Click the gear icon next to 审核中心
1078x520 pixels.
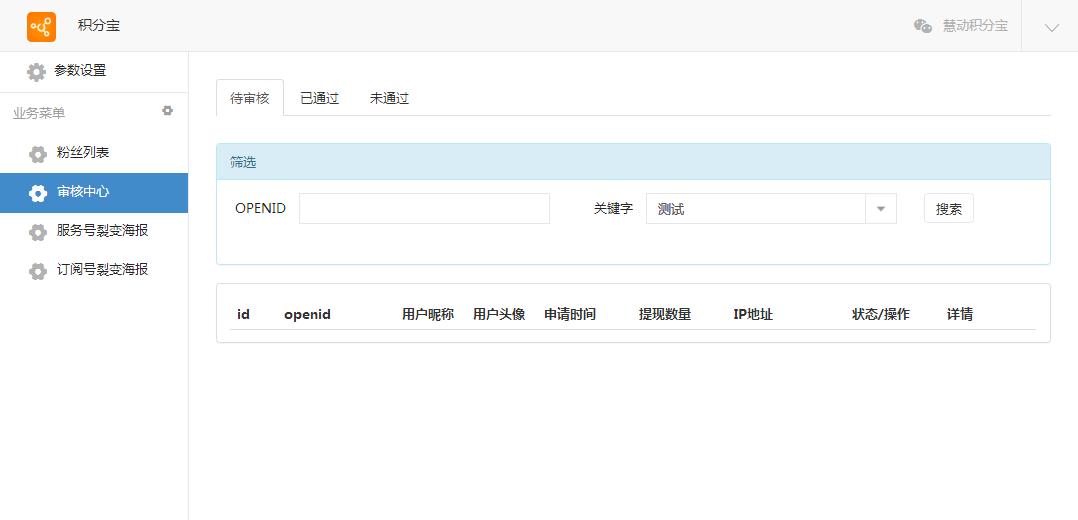[x=38, y=193]
